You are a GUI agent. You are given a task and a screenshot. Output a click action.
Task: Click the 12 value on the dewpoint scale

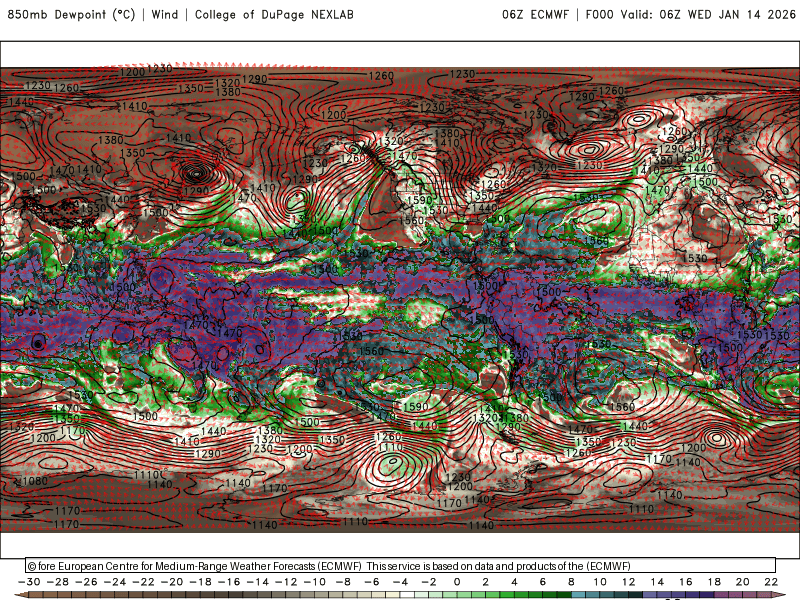pos(629,582)
